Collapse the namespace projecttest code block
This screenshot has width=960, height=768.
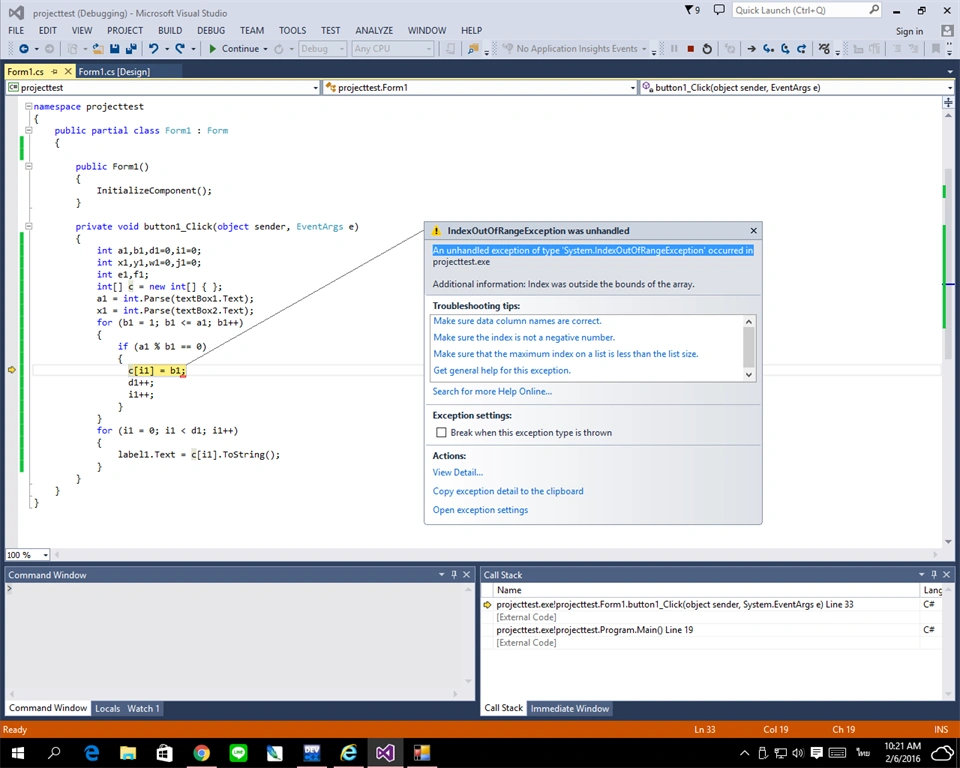(x=28, y=106)
